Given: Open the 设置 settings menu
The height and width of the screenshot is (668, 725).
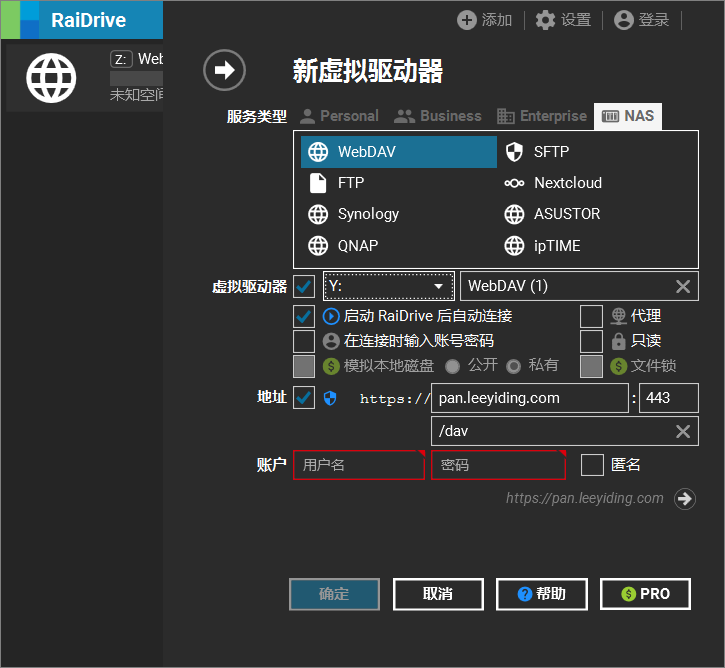Looking at the screenshot, I should (x=563, y=20).
